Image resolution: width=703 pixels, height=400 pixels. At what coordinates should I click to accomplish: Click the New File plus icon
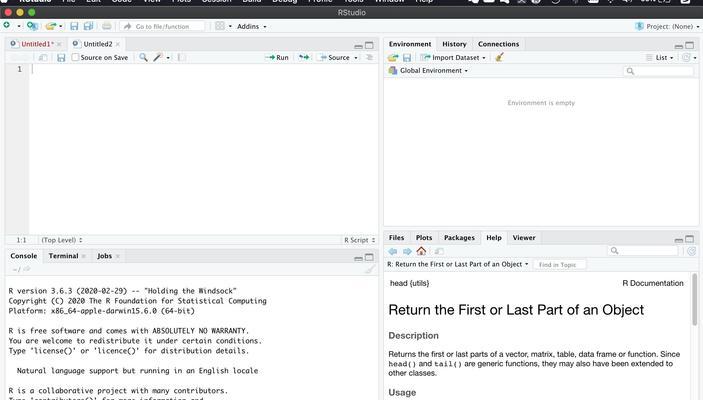tap(7, 26)
